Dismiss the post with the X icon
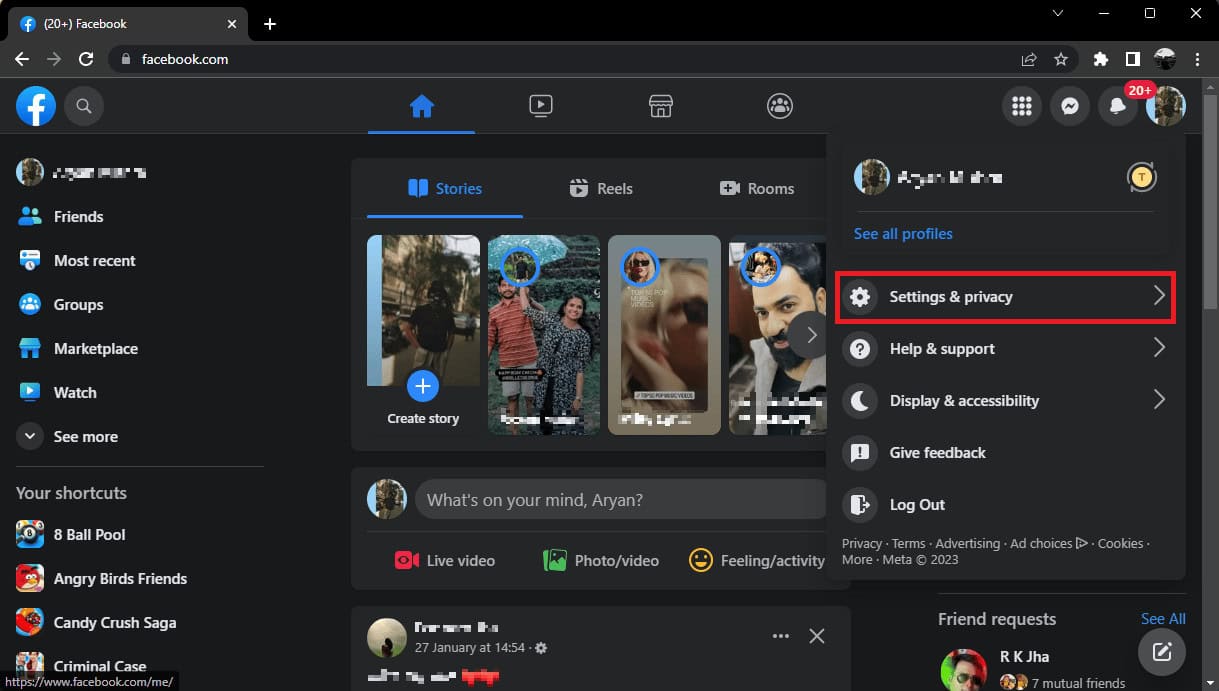Image resolution: width=1219 pixels, height=691 pixels. [817, 636]
